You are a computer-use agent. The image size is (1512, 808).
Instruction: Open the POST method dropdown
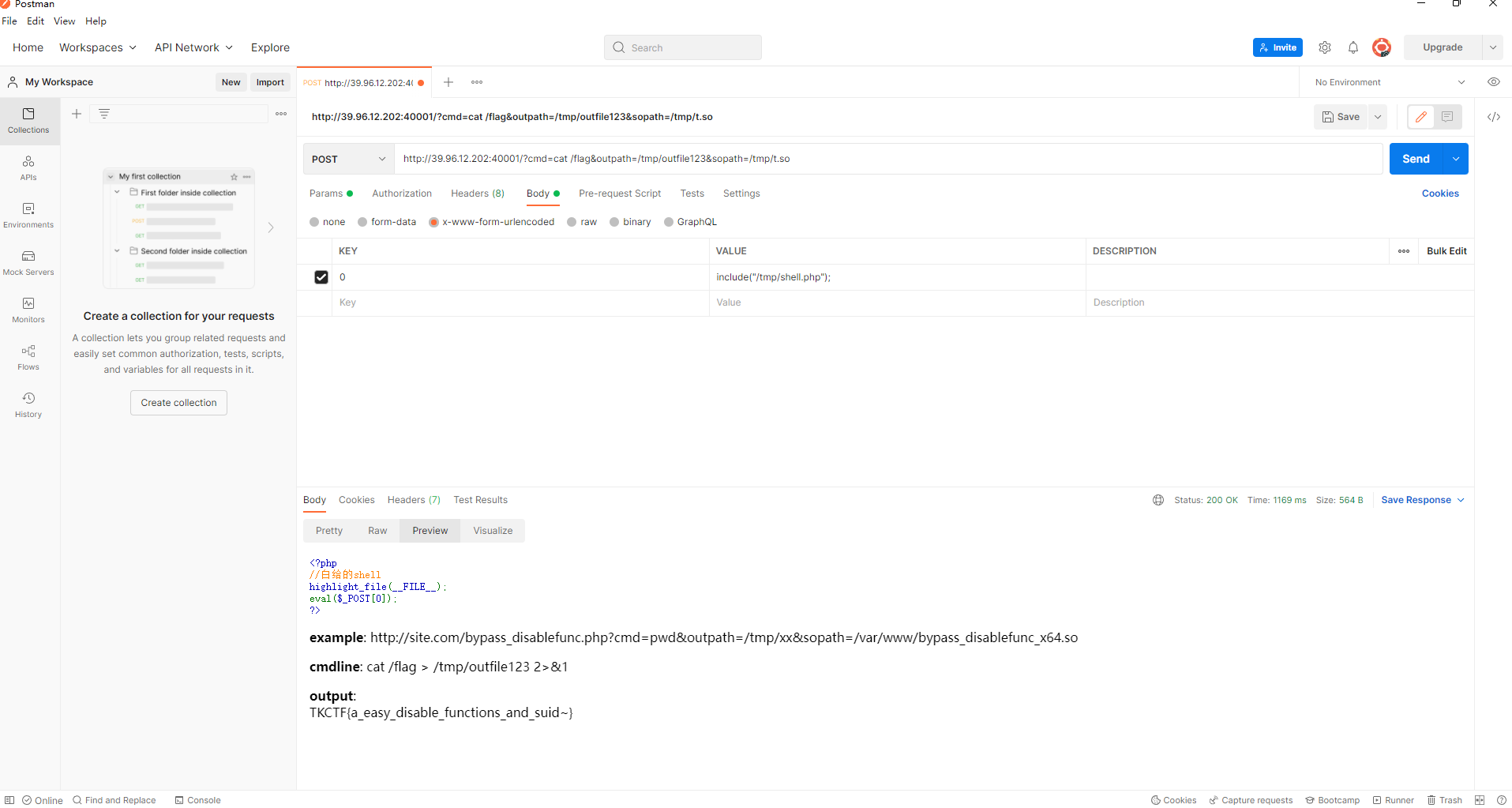[x=349, y=159]
